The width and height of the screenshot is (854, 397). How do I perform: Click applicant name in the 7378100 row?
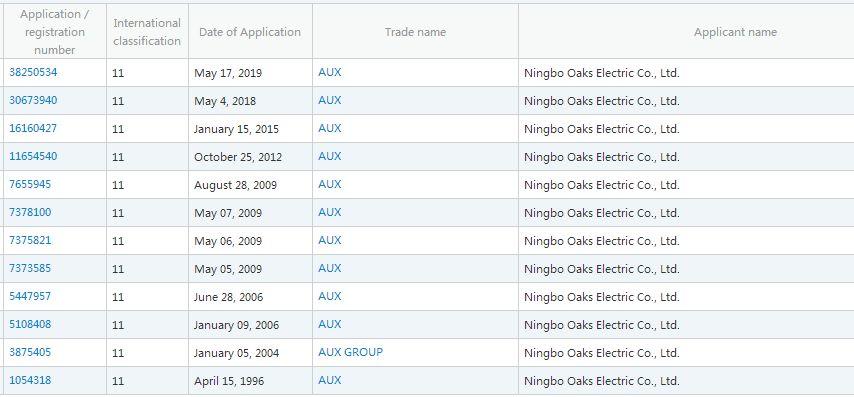coord(602,213)
